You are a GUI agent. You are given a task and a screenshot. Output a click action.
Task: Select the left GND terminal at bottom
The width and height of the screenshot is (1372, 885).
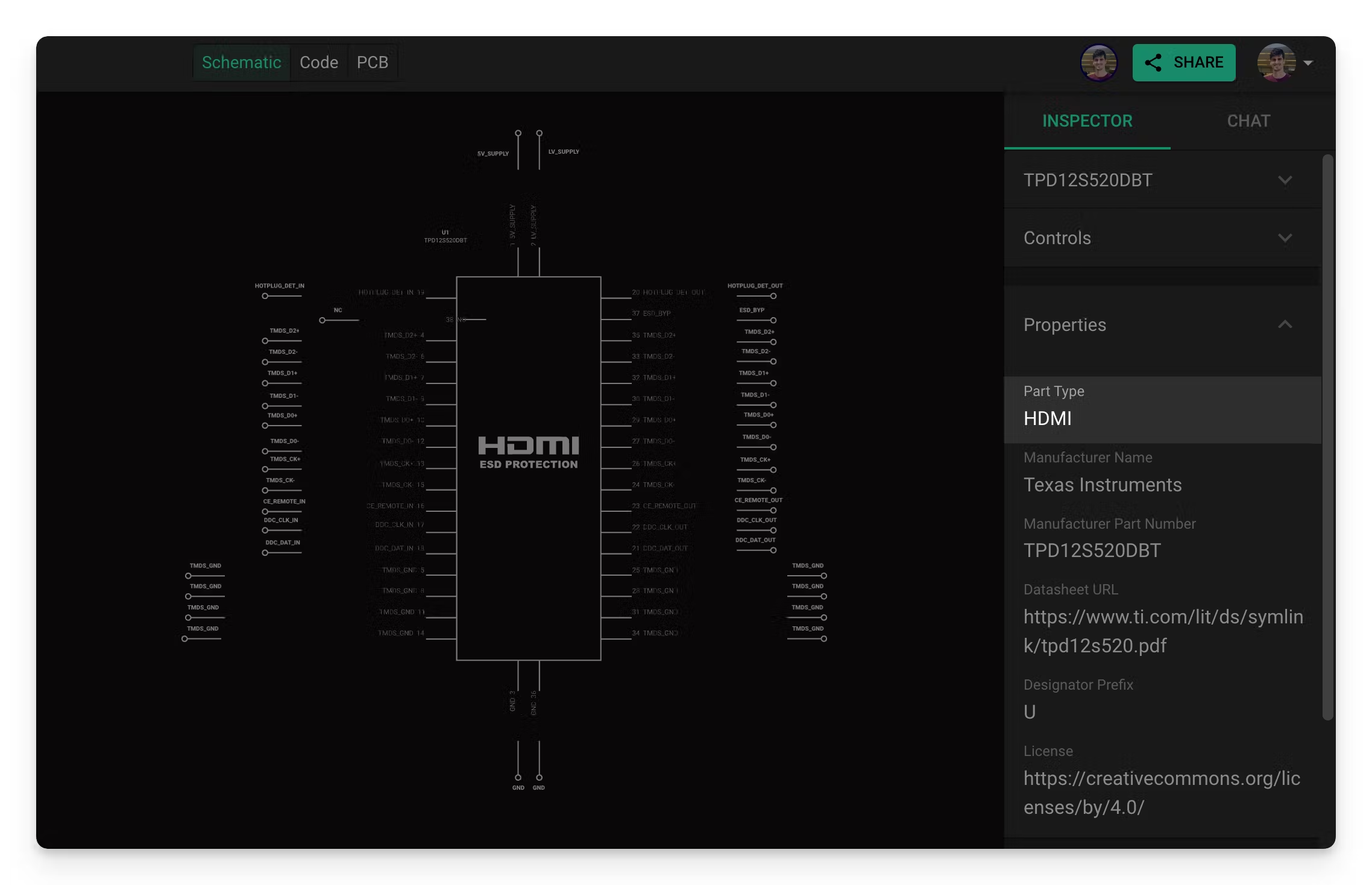pos(518,767)
